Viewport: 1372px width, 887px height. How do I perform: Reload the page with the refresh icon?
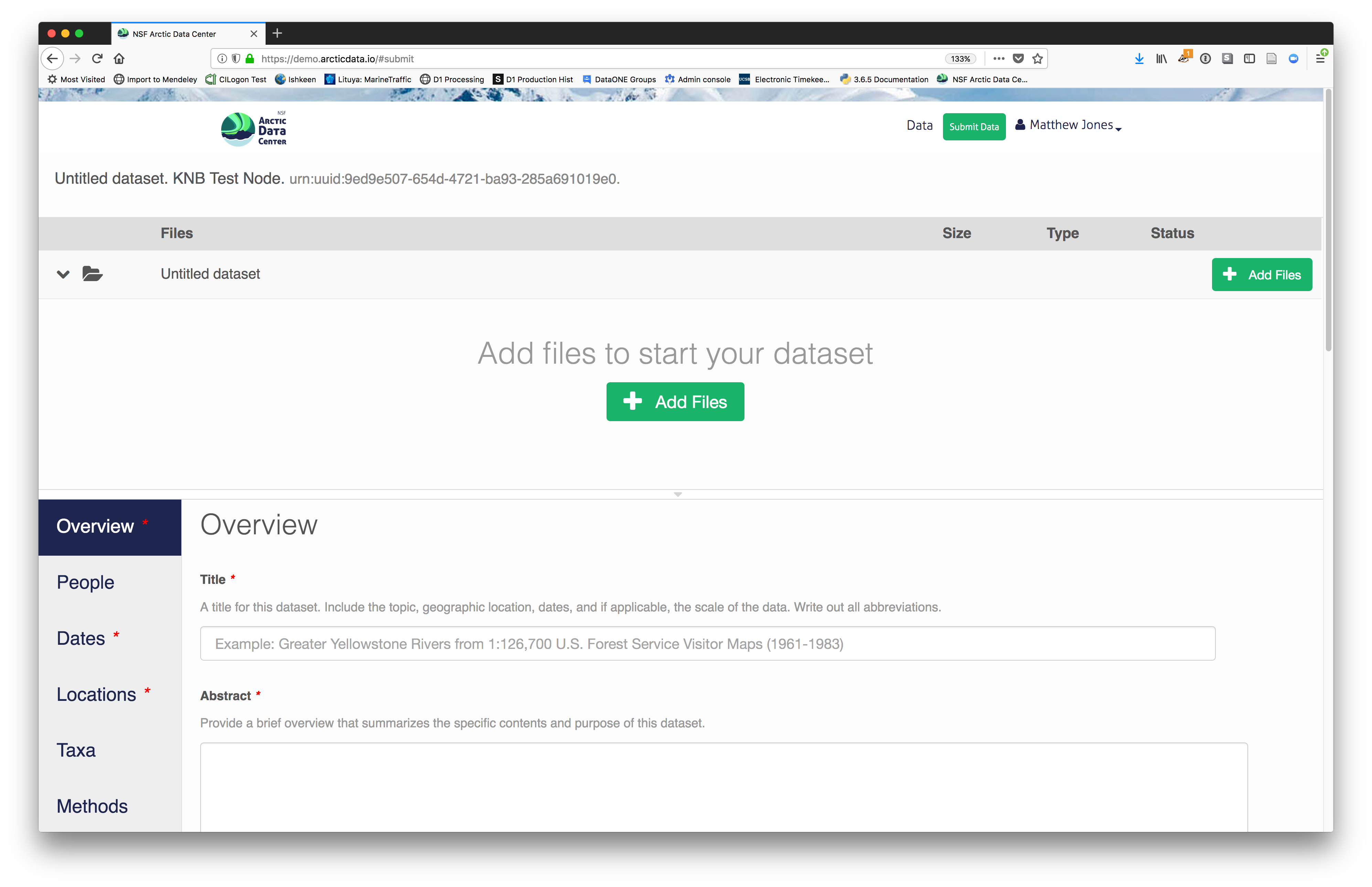[x=97, y=58]
